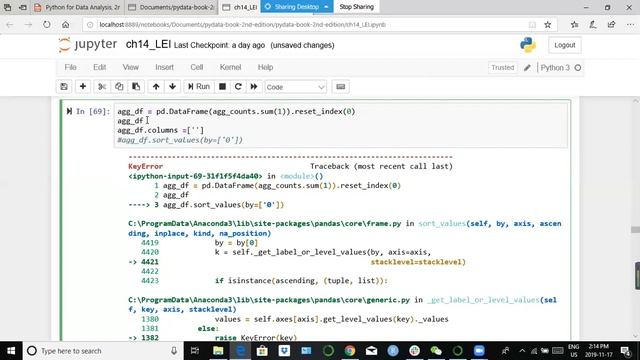Viewport: 640px width, 360px height.
Task: Open the Windows Start menu
Action: (x=11, y=351)
